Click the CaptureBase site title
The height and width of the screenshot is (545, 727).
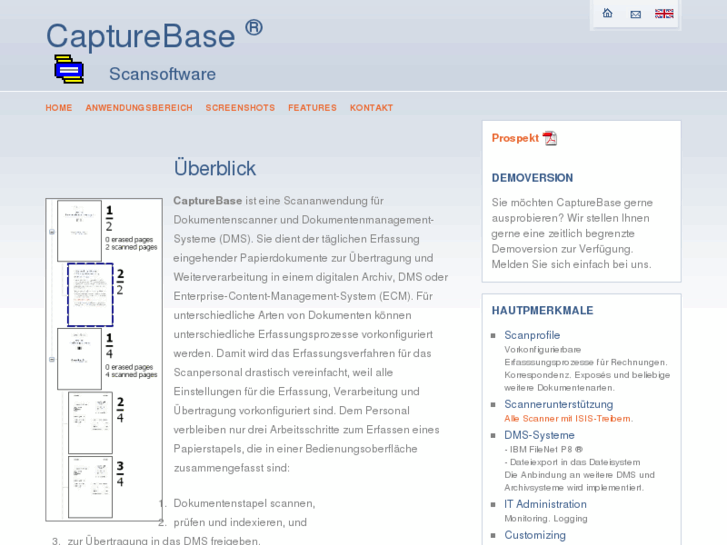point(154,35)
